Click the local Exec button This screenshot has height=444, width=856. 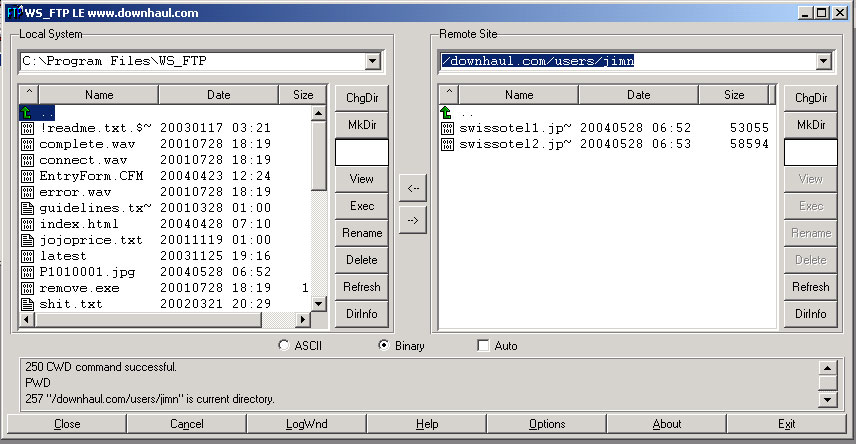tap(361, 206)
